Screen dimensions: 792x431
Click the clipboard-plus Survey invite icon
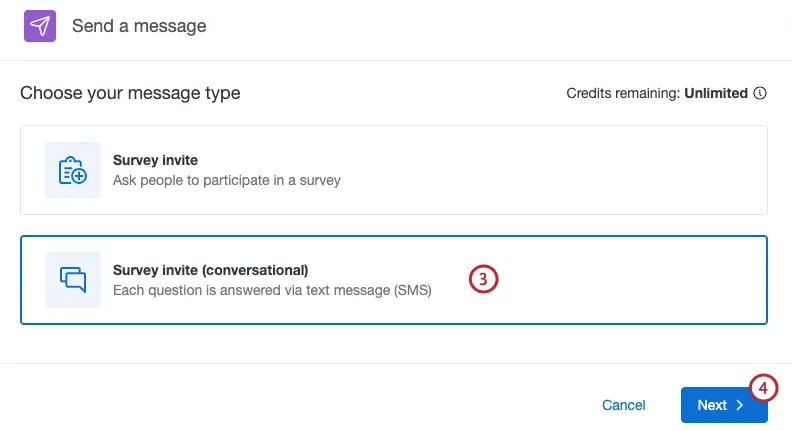[x=73, y=170]
